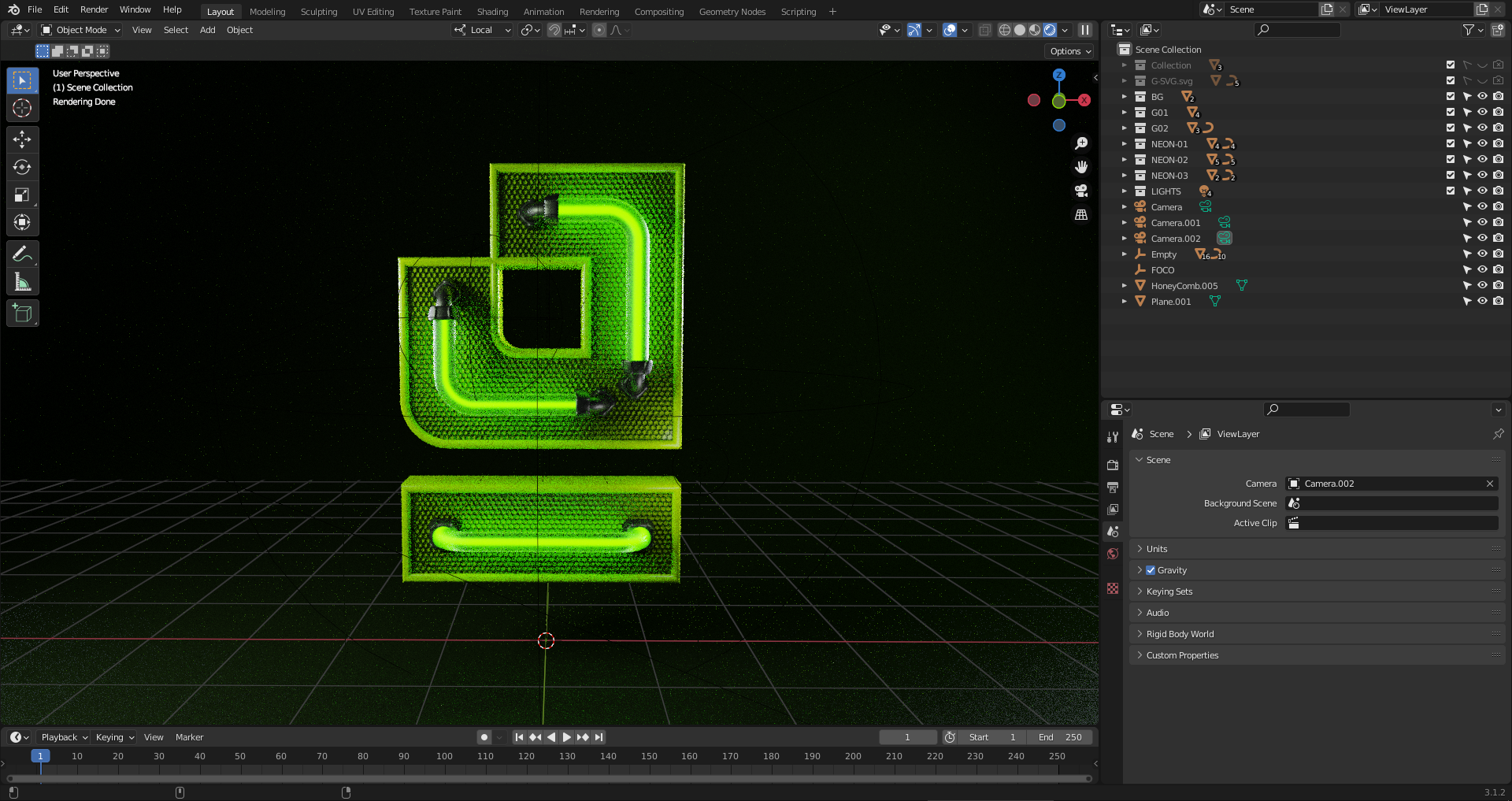Viewport: 1512px width, 801px height.
Task: Disable the Gravity checkbox
Action: point(1151,570)
